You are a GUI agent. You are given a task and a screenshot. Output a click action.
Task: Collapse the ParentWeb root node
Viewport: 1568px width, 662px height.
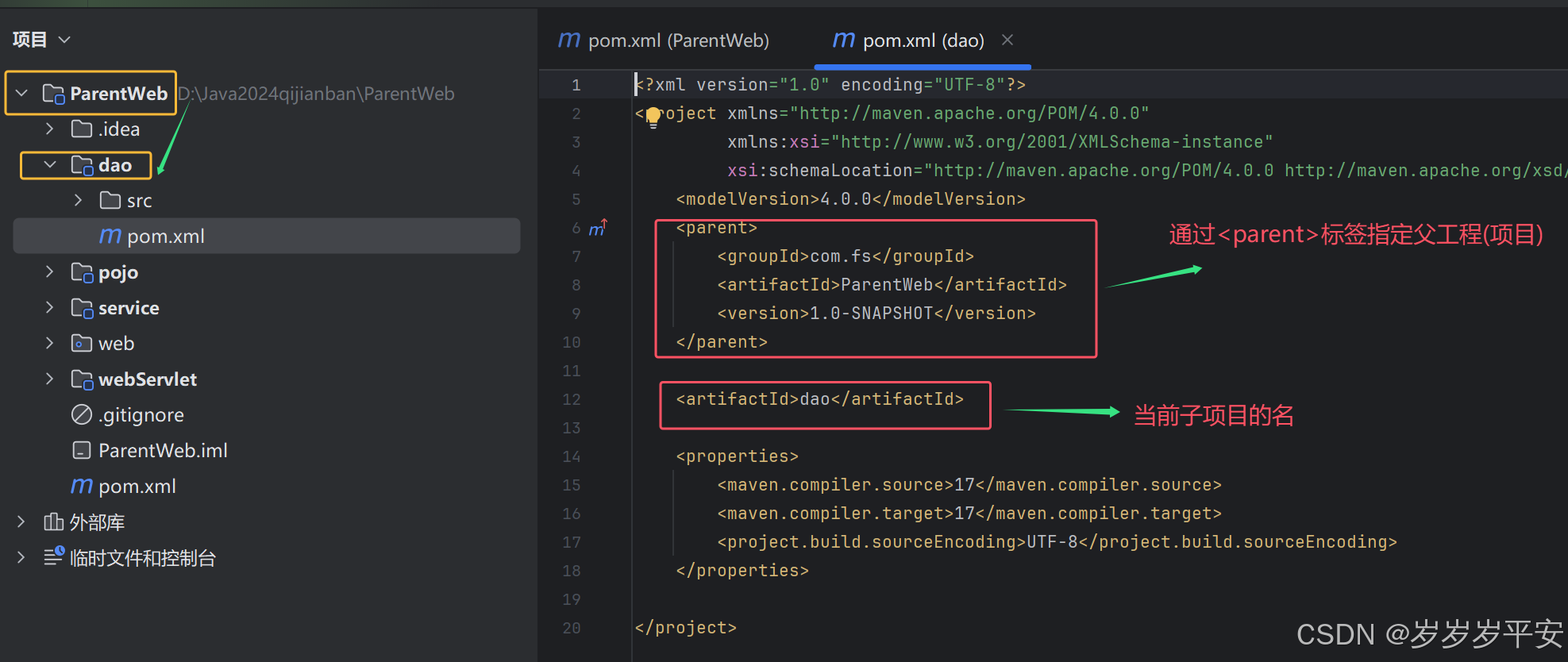(22, 94)
